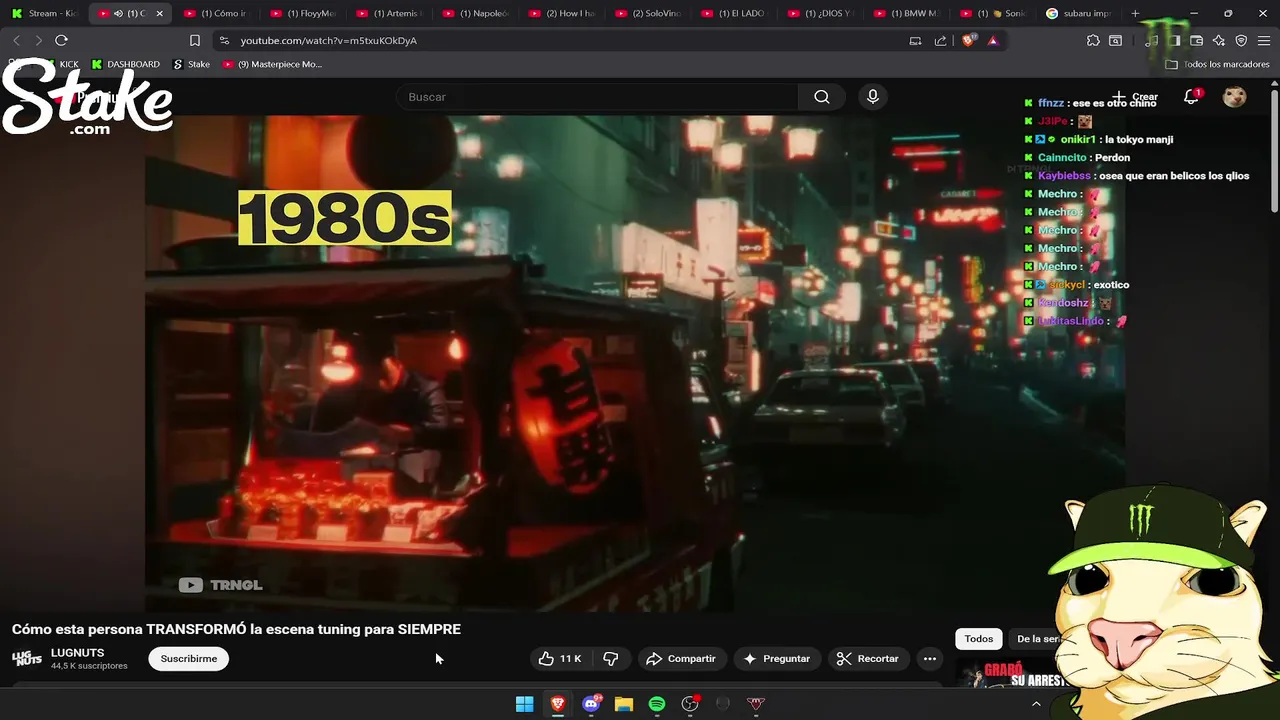The width and height of the screenshot is (1280, 720).
Task: Click the Compartir button
Action: [681, 658]
